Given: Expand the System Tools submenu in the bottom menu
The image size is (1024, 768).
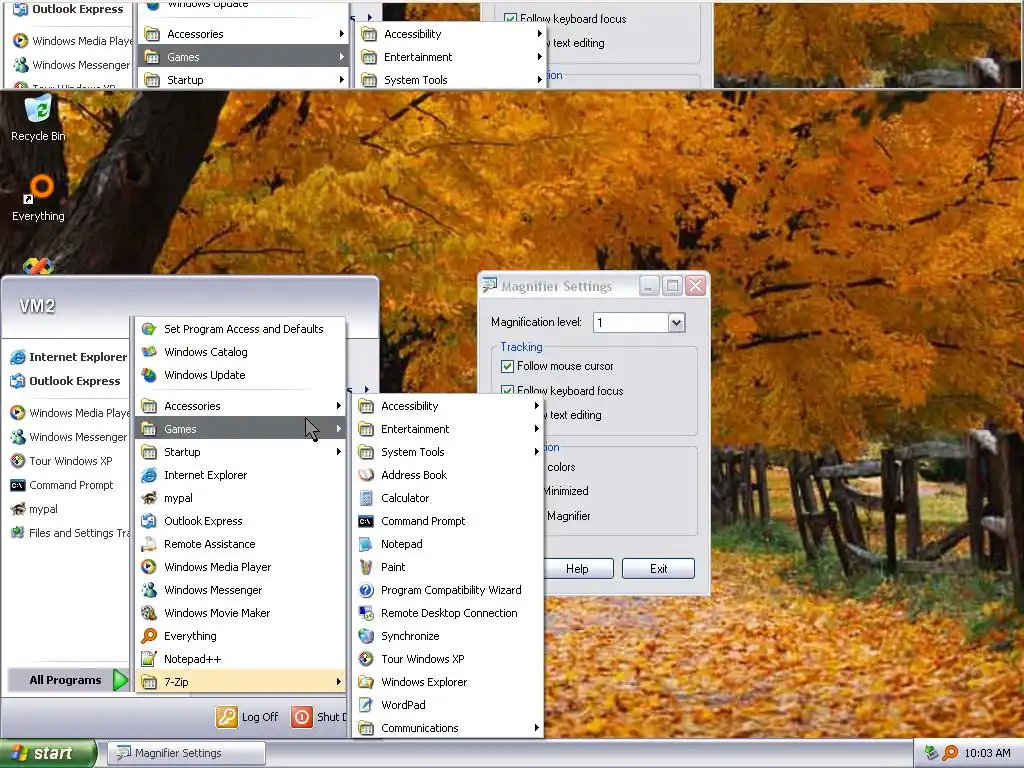Looking at the screenshot, I should (448, 452).
